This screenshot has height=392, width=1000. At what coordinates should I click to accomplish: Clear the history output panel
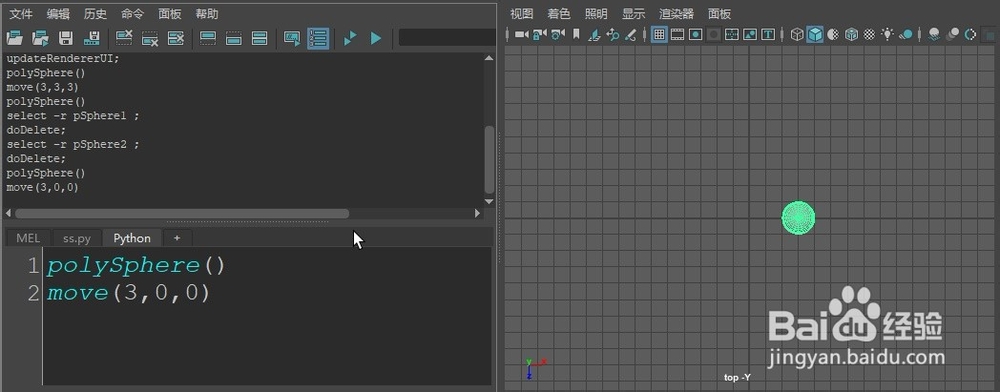pyautogui.click(x=124, y=38)
